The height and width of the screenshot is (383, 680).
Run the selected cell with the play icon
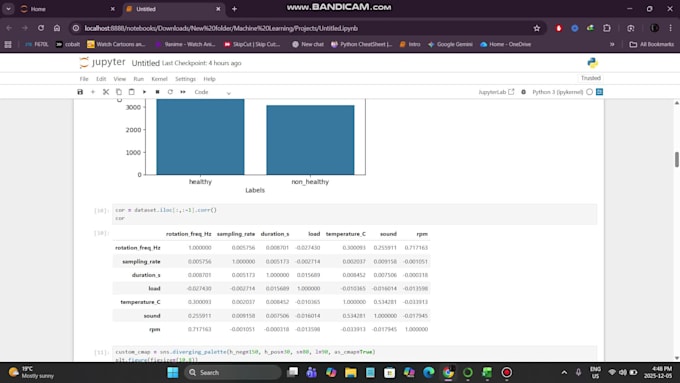pyautogui.click(x=144, y=92)
